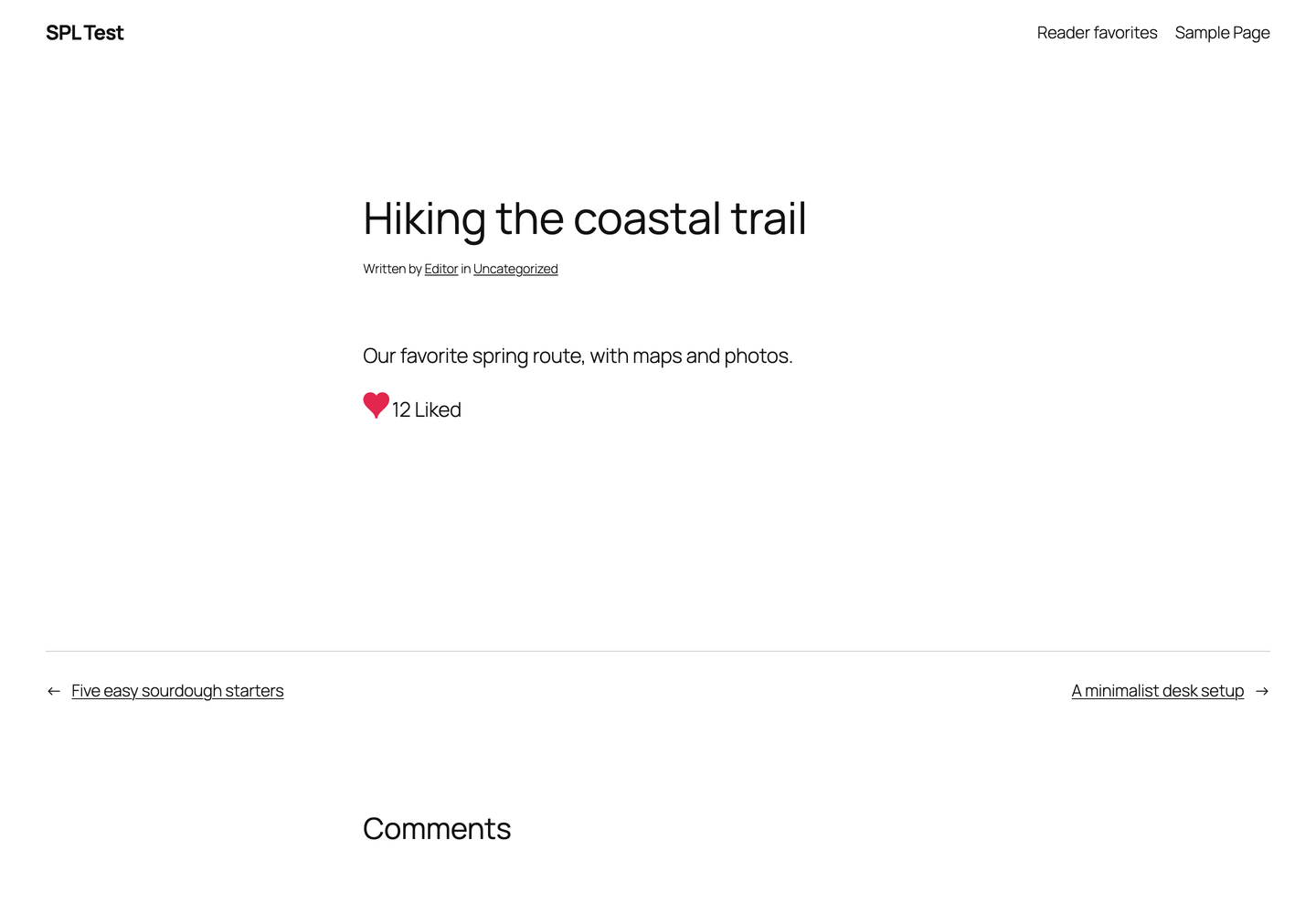Open the Editor author link

441,269
